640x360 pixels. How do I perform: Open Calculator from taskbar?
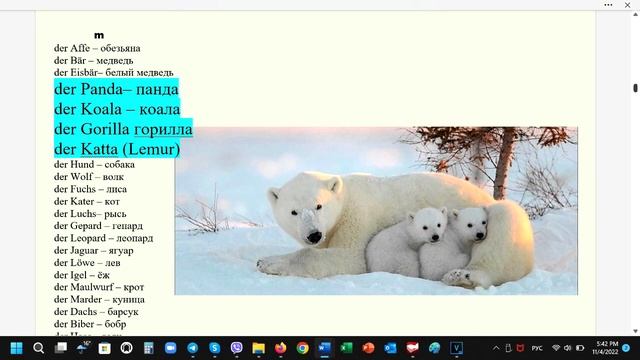pos(149,348)
